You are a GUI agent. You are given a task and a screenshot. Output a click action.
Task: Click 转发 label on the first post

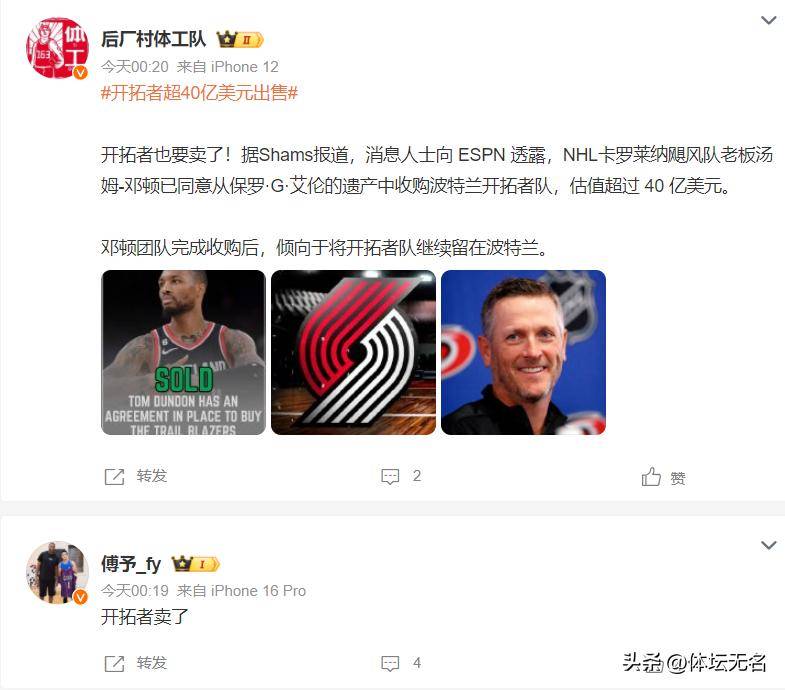(x=152, y=476)
